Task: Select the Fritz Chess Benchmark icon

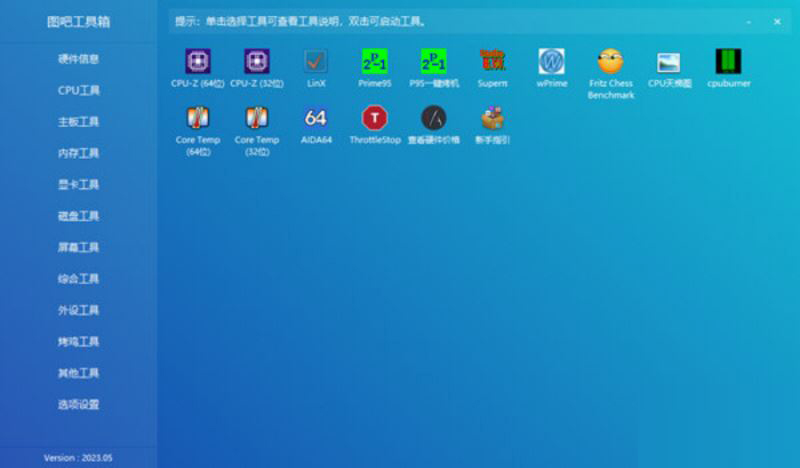Action: 611,61
